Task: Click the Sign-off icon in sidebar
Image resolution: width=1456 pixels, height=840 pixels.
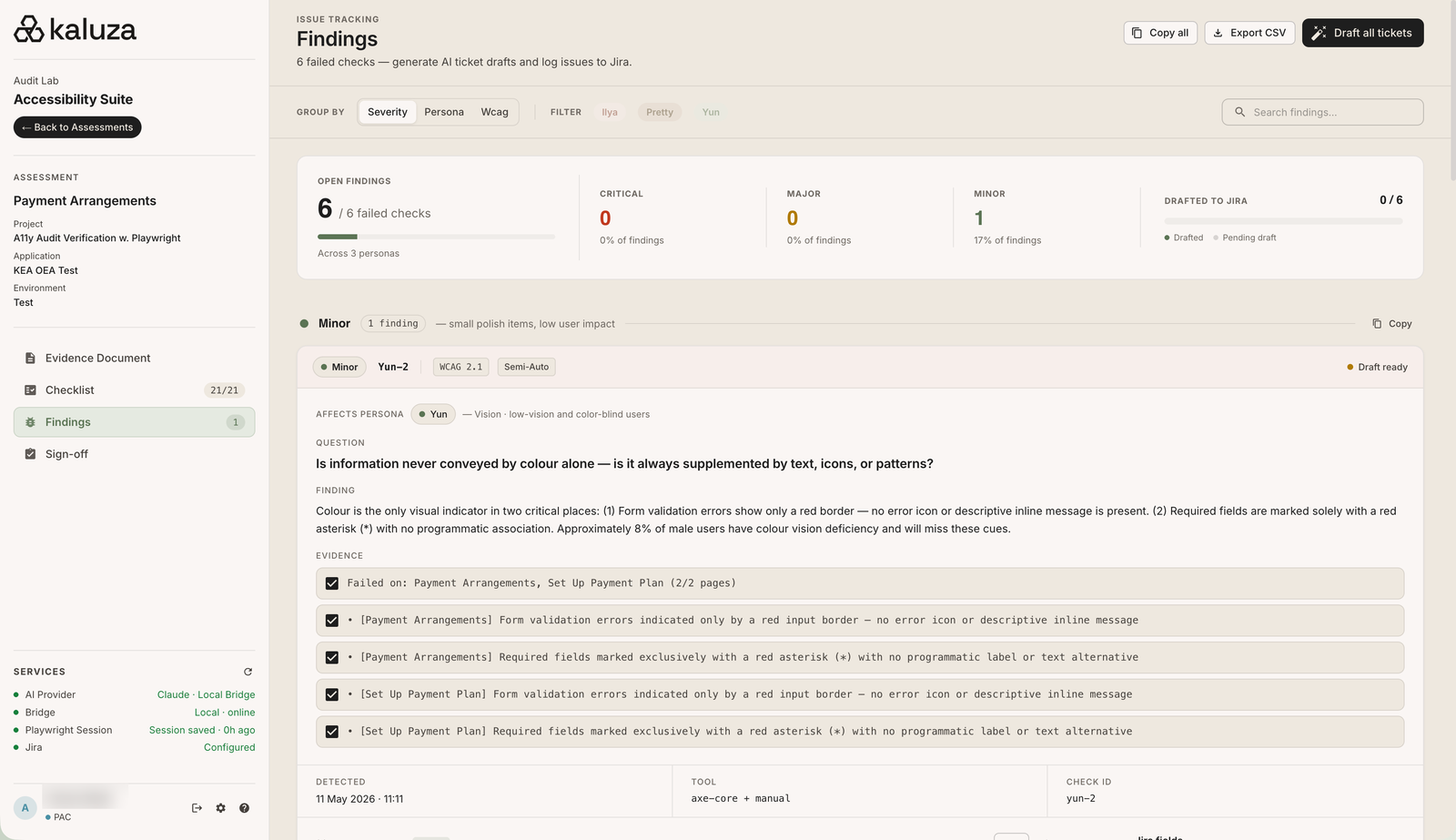Action: tap(30, 454)
